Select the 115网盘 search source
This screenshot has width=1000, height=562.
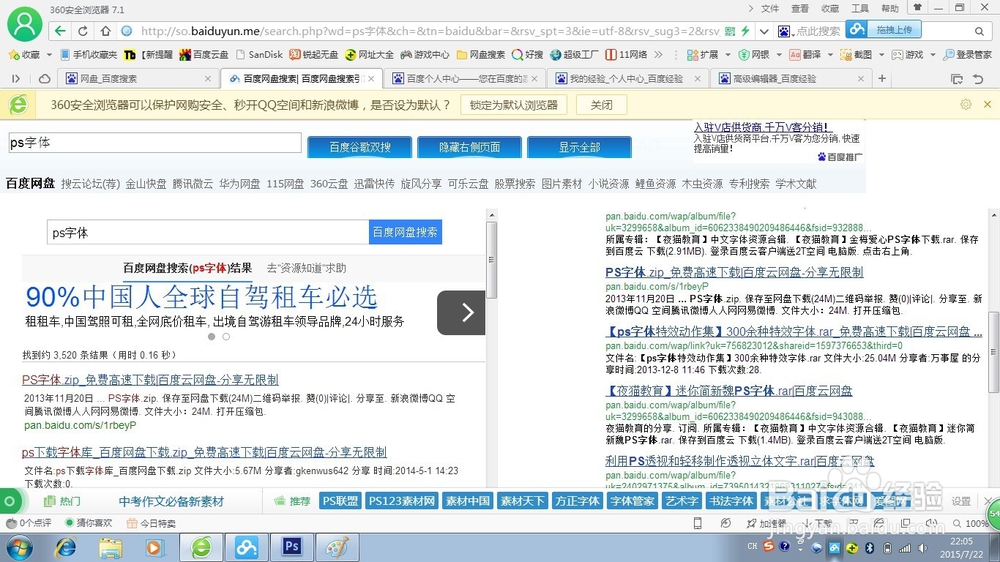pos(285,184)
